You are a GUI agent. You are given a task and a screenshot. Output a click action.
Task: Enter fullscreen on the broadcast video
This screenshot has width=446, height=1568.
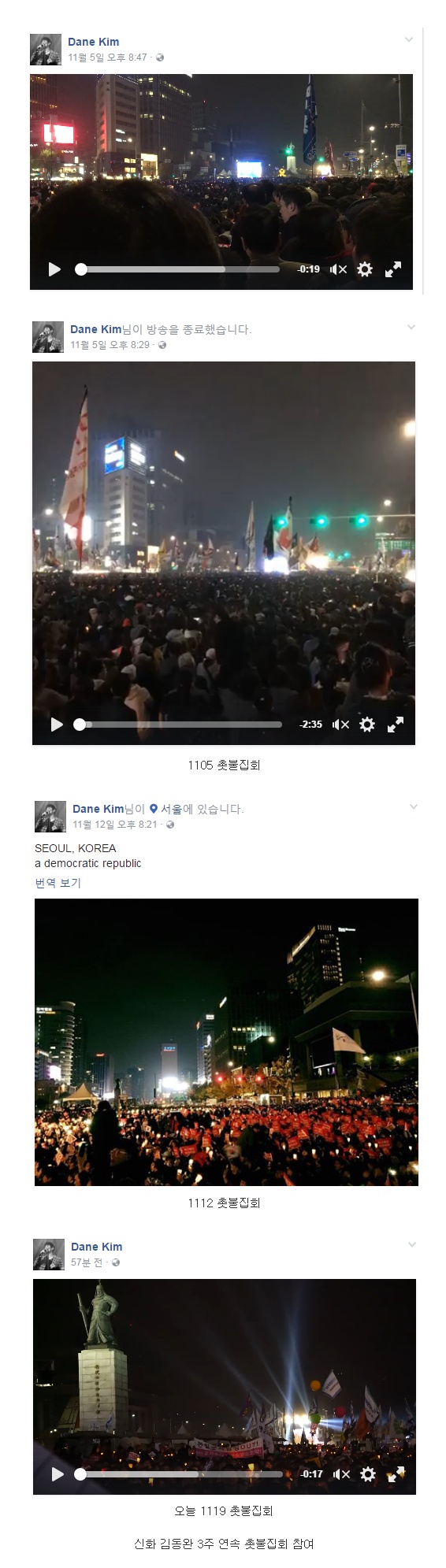pos(396,725)
